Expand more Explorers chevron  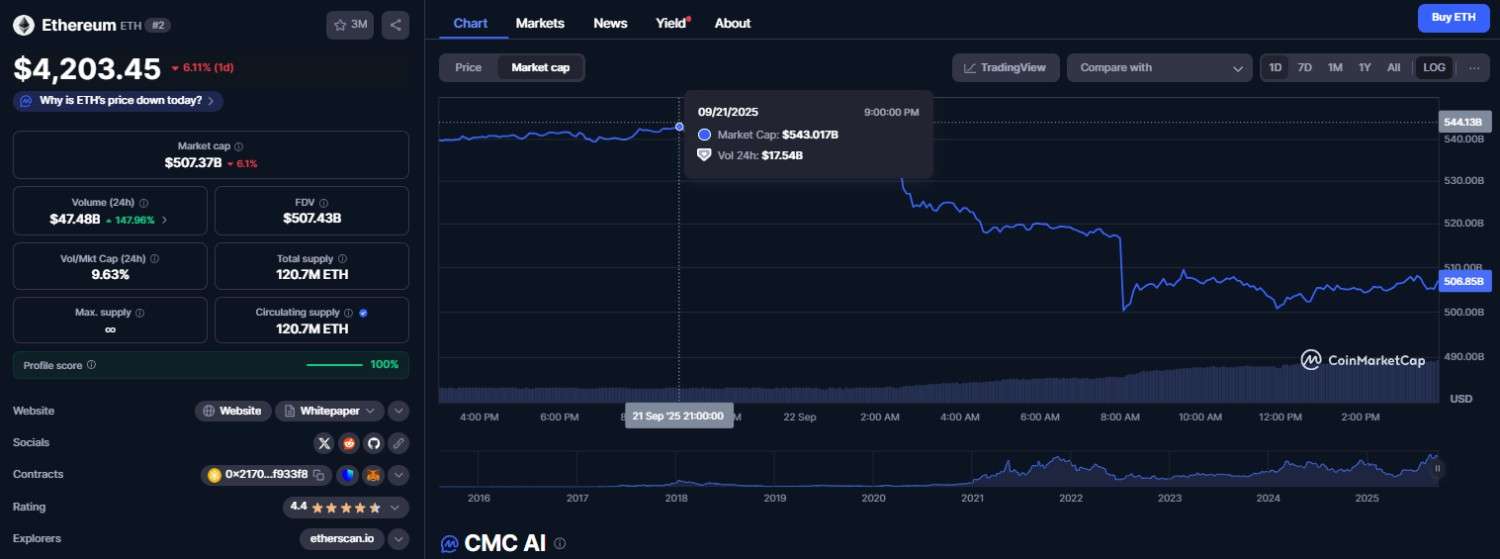coord(398,539)
